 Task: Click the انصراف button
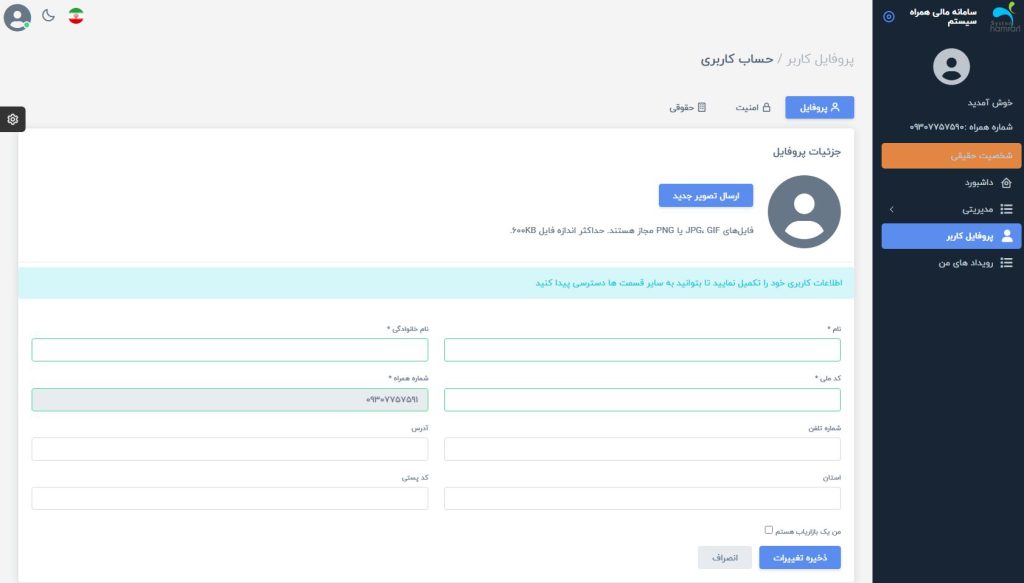[x=725, y=557]
